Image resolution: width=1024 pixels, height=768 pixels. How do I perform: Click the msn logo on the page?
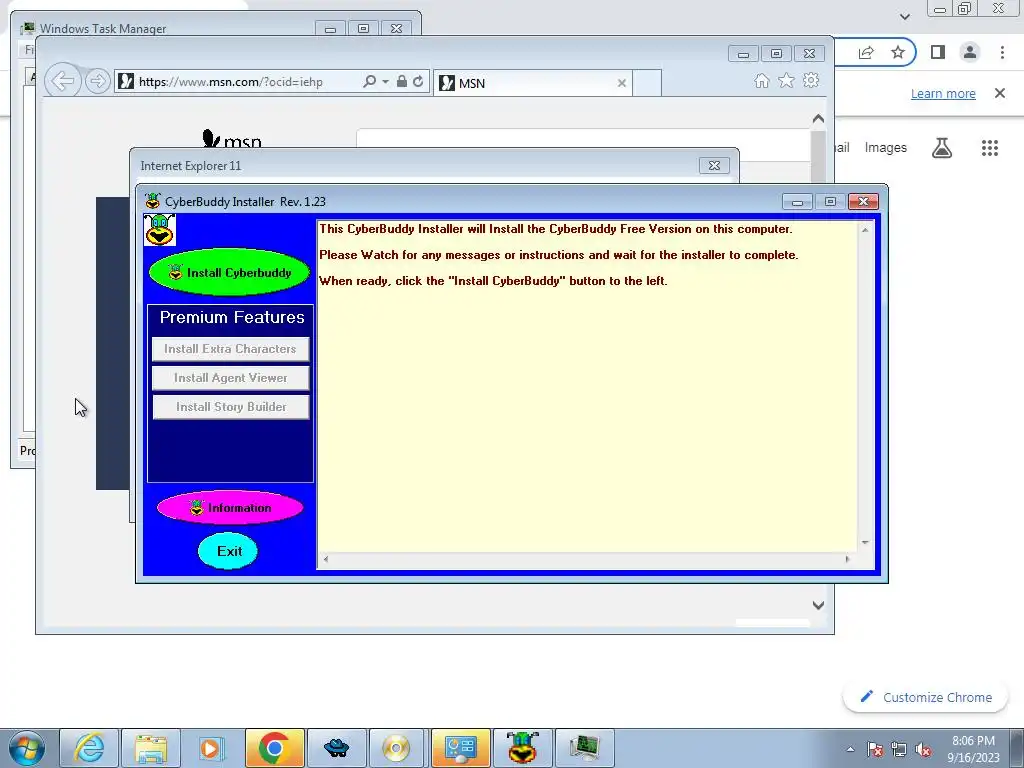232,139
